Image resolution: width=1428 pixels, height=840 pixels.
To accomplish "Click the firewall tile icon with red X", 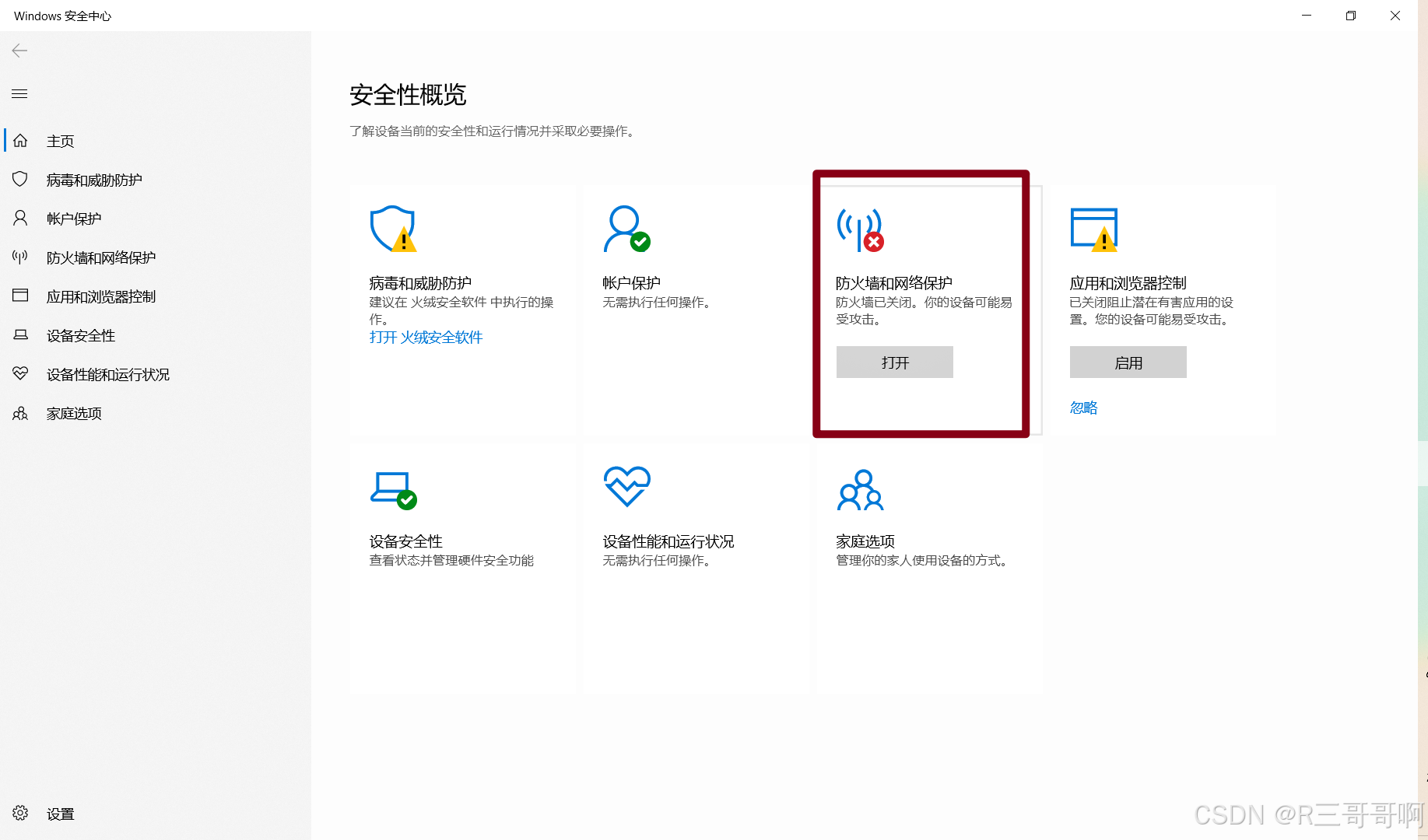I will pos(860,229).
